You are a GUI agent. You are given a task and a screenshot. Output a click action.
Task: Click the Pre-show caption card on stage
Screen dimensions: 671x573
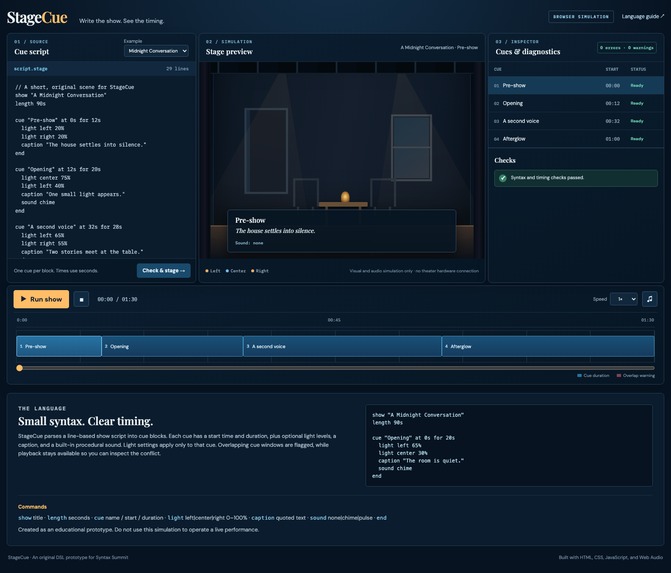341,231
